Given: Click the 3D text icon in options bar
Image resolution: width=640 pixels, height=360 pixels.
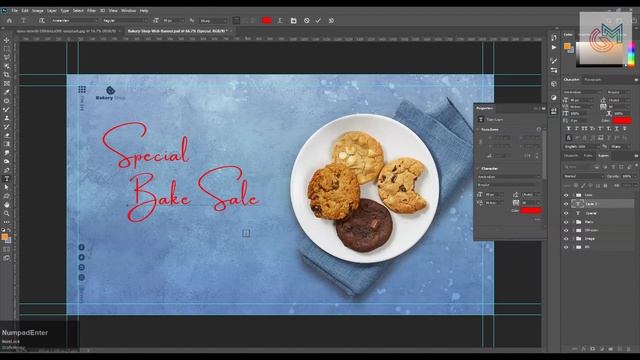Looking at the screenshot, I should pos(331,20).
